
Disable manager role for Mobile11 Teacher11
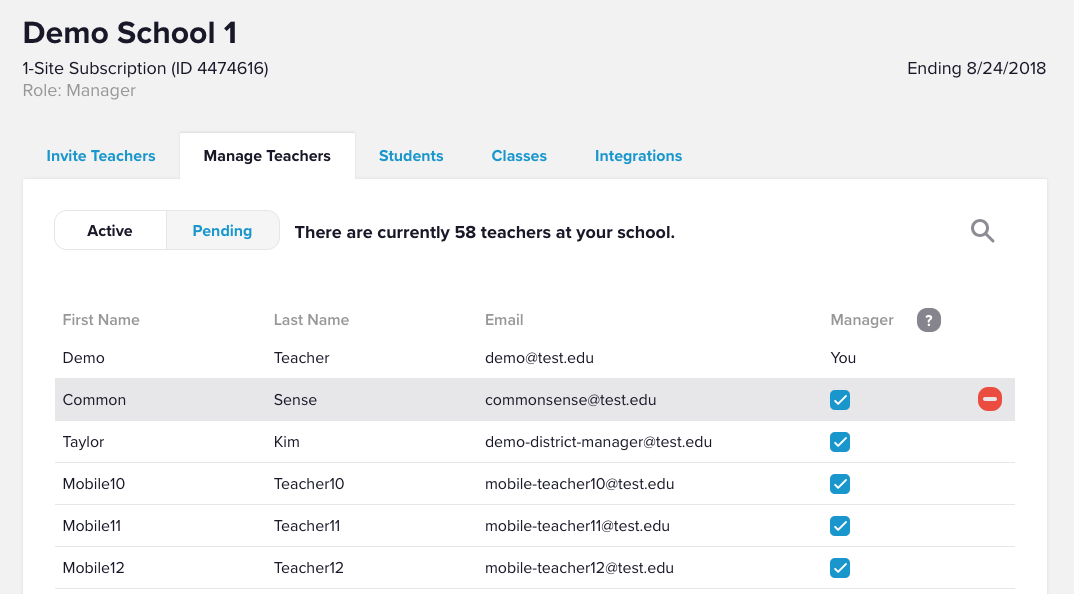(840, 526)
